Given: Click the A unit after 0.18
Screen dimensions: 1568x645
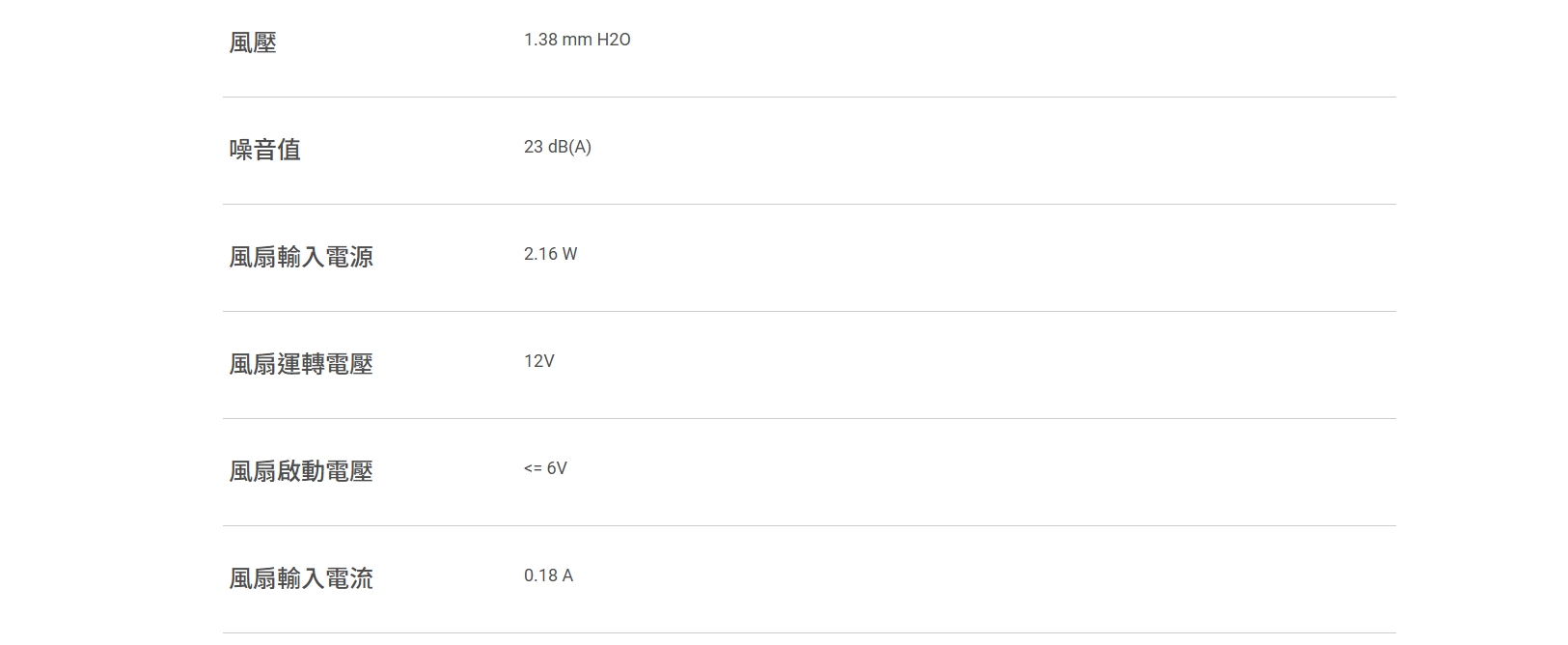Looking at the screenshot, I should 567,575.
